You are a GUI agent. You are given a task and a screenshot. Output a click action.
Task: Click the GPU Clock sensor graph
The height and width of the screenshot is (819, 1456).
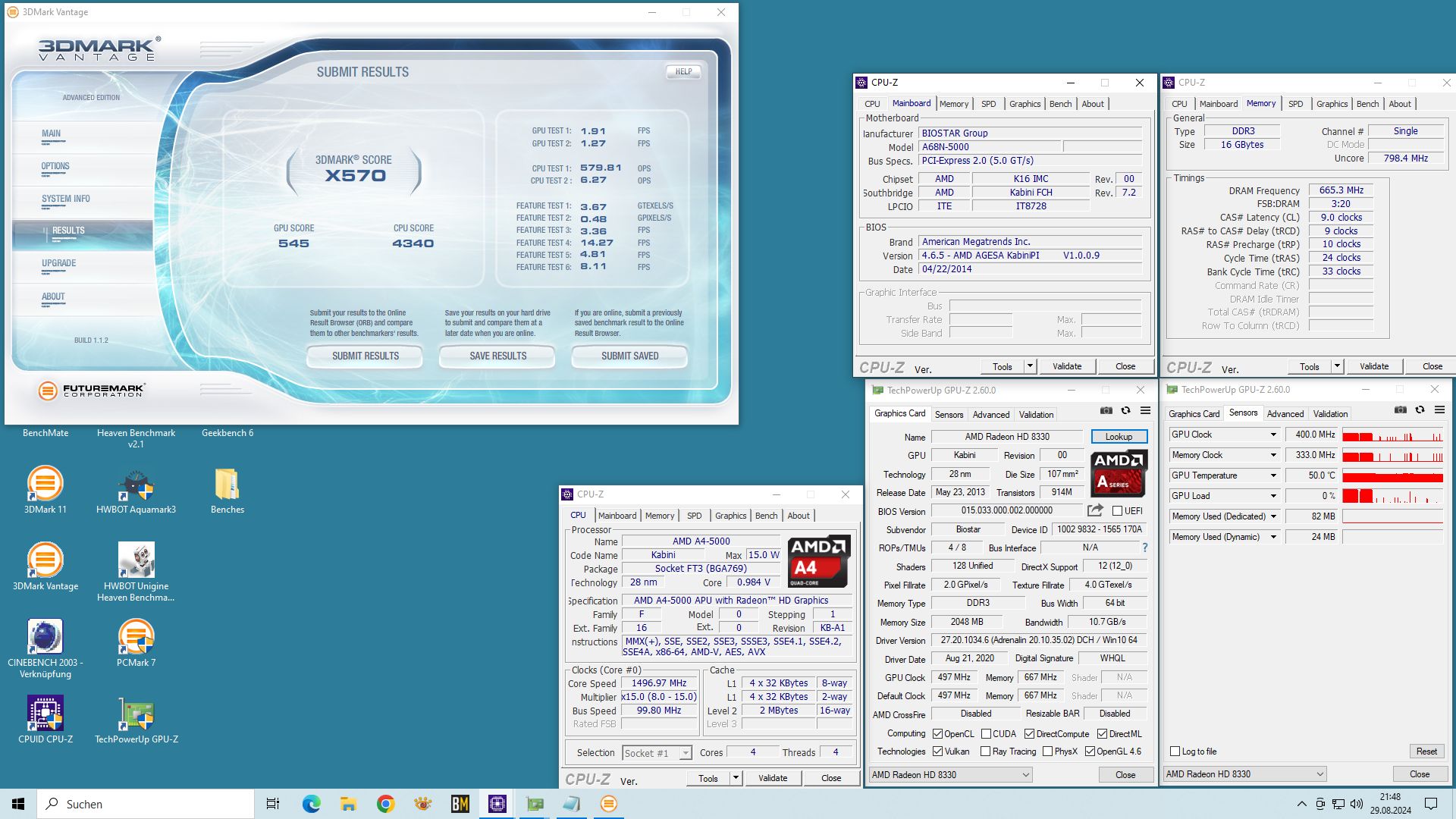[1392, 435]
